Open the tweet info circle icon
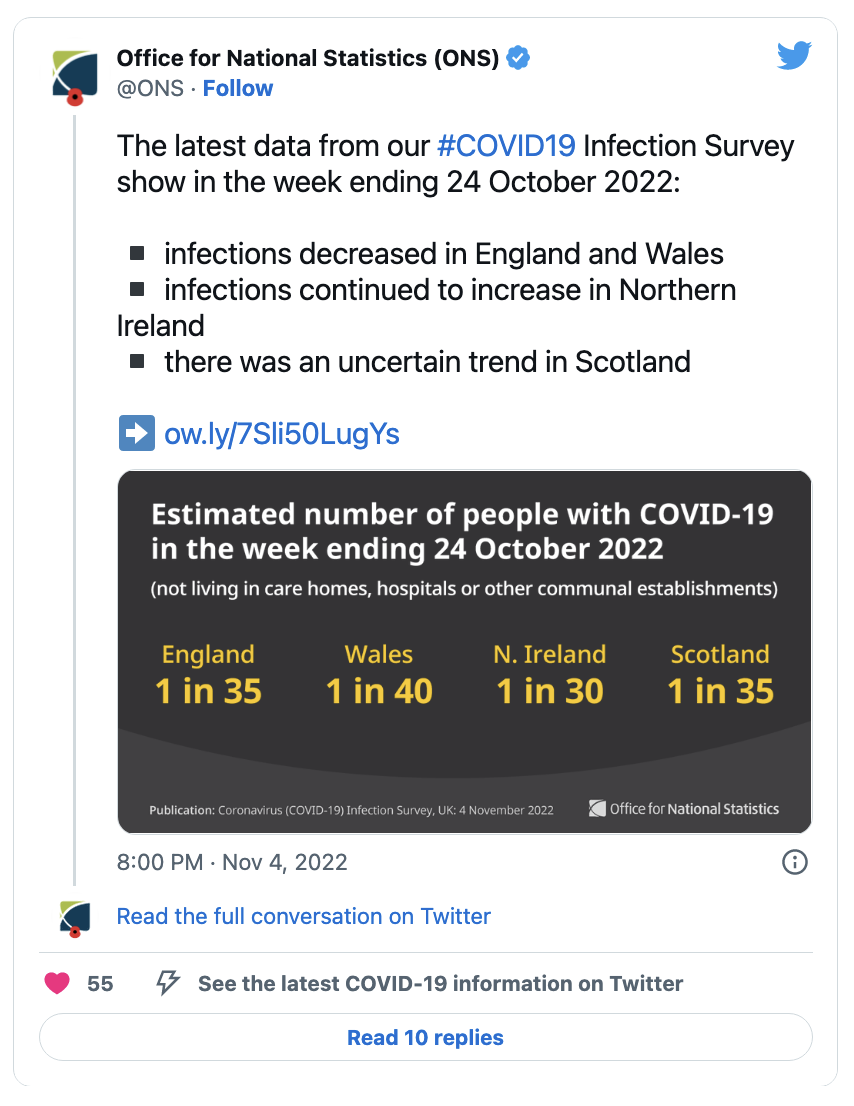 [x=795, y=862]
